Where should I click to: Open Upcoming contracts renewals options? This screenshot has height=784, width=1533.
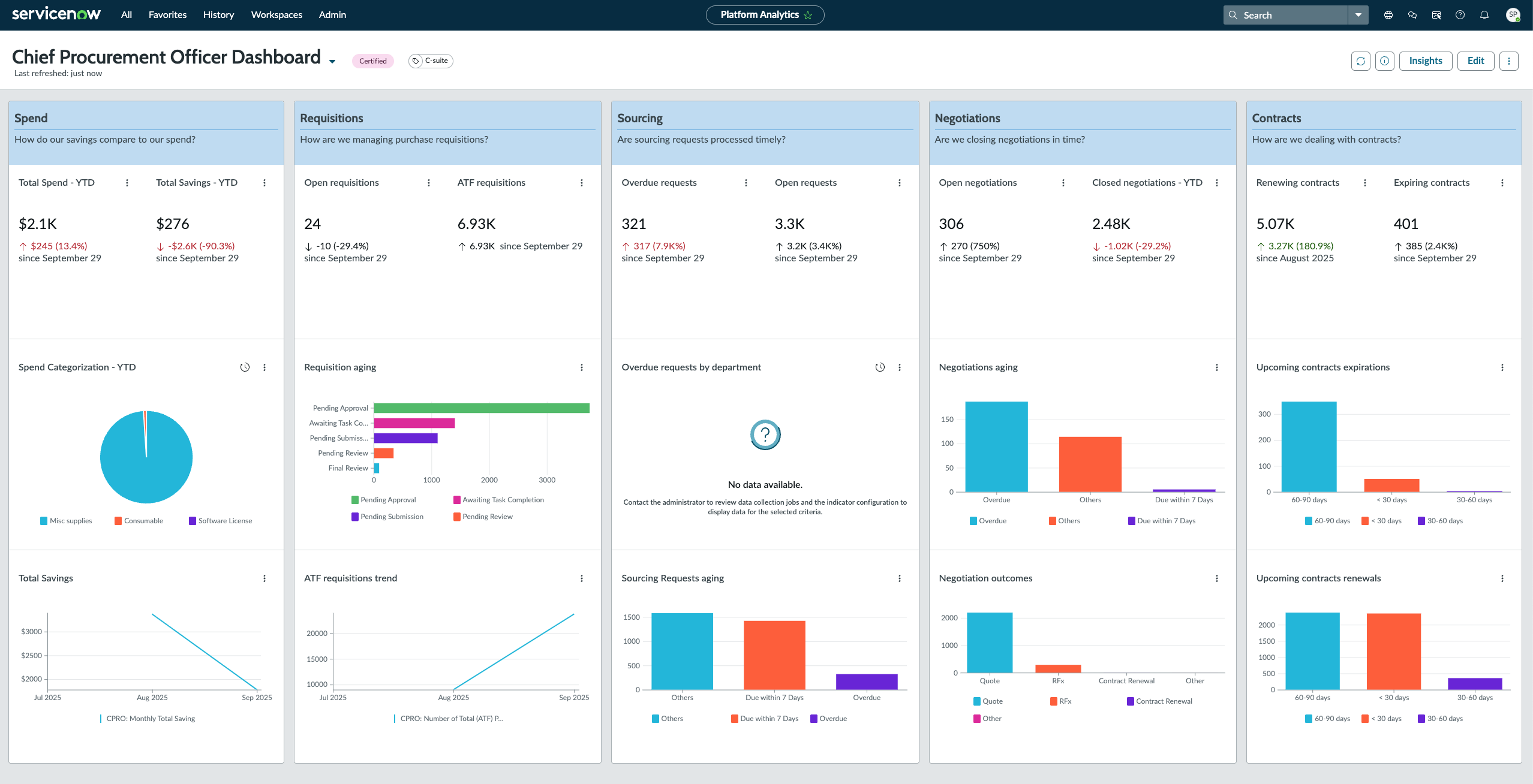[x=1502, y=578]
